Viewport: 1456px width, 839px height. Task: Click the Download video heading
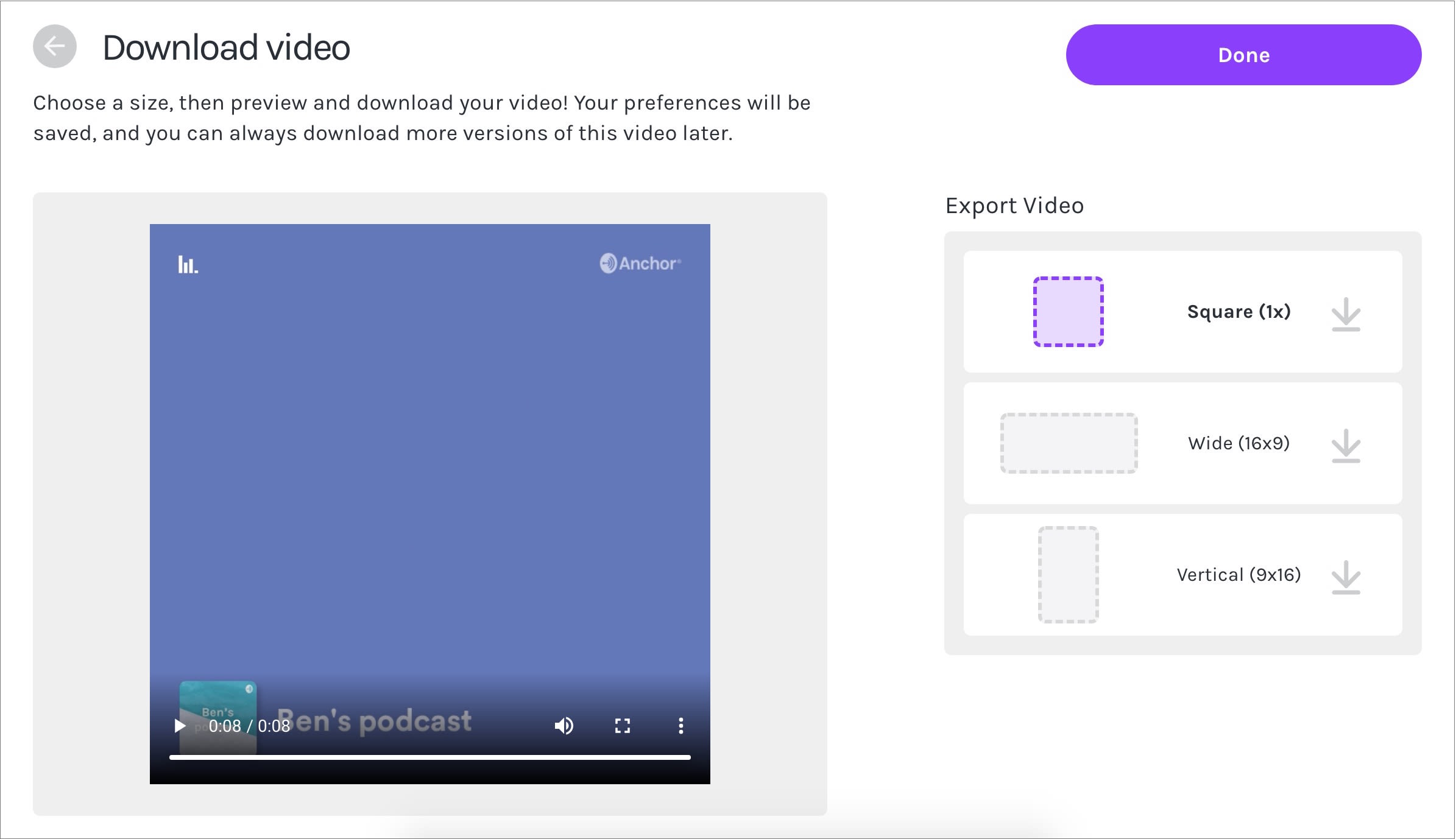tap(227, 47)
